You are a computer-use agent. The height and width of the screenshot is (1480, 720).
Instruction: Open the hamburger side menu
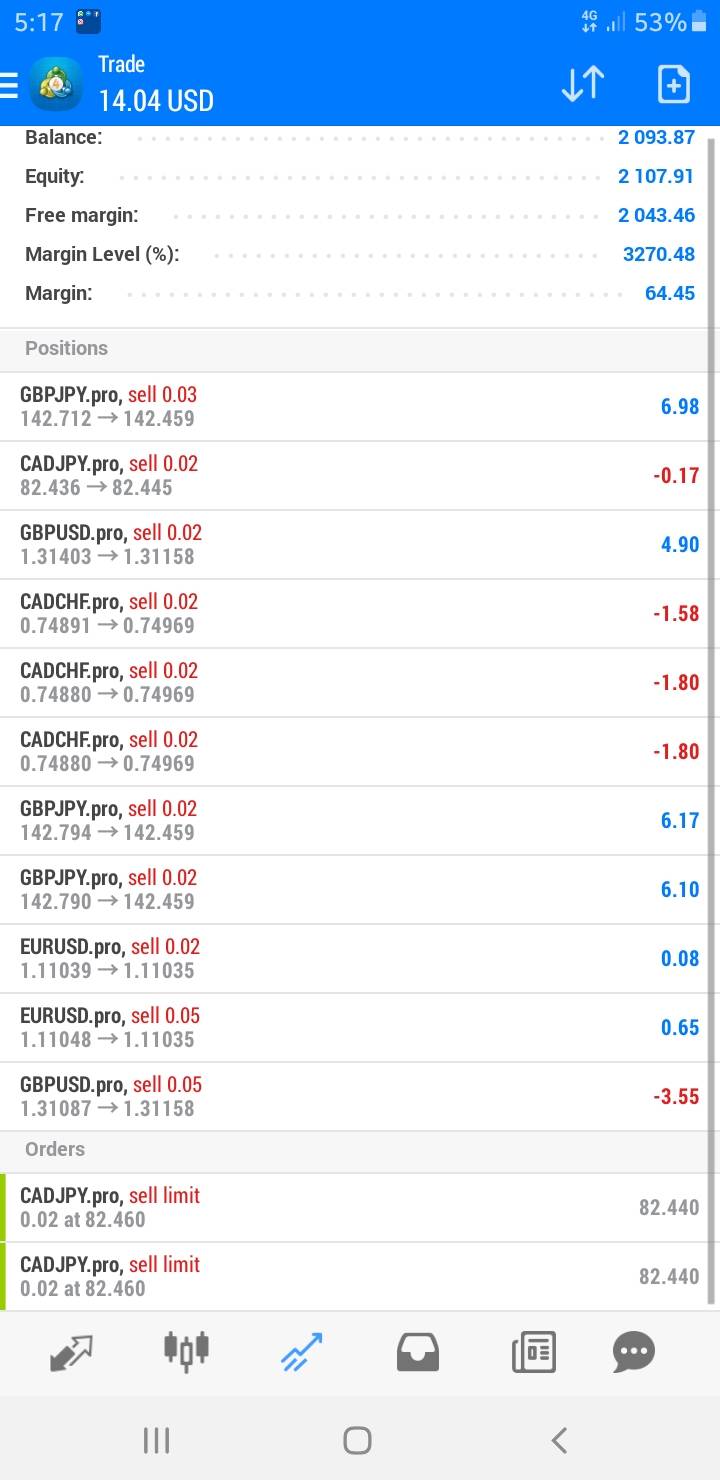pos(10,84)
